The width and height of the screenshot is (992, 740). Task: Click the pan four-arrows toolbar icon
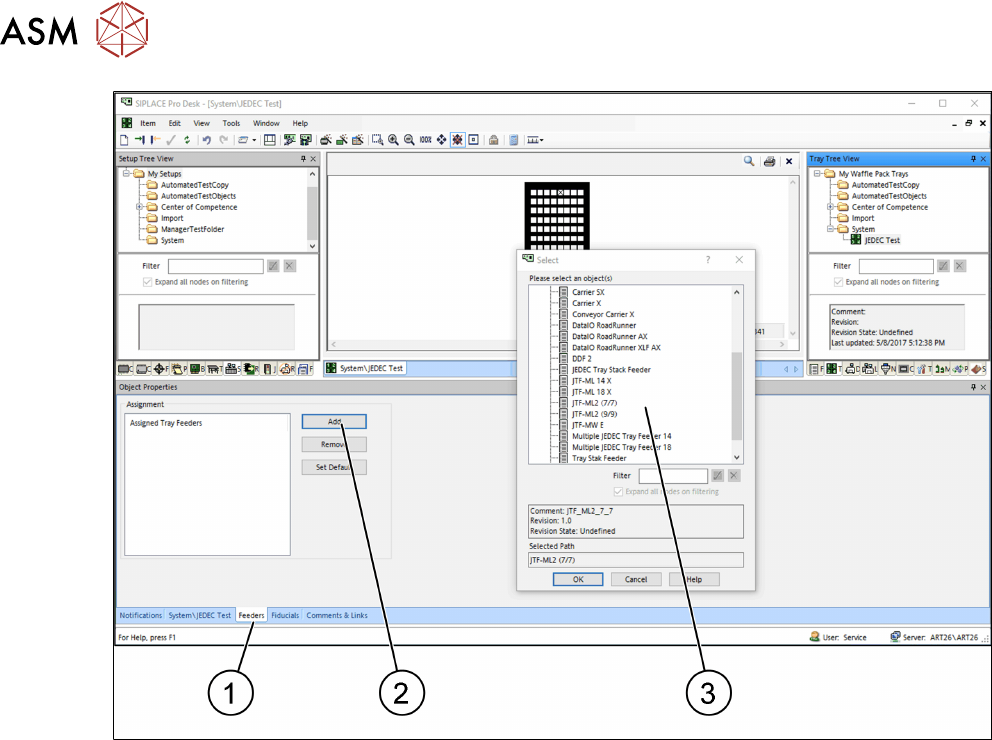tap(442, 140)
